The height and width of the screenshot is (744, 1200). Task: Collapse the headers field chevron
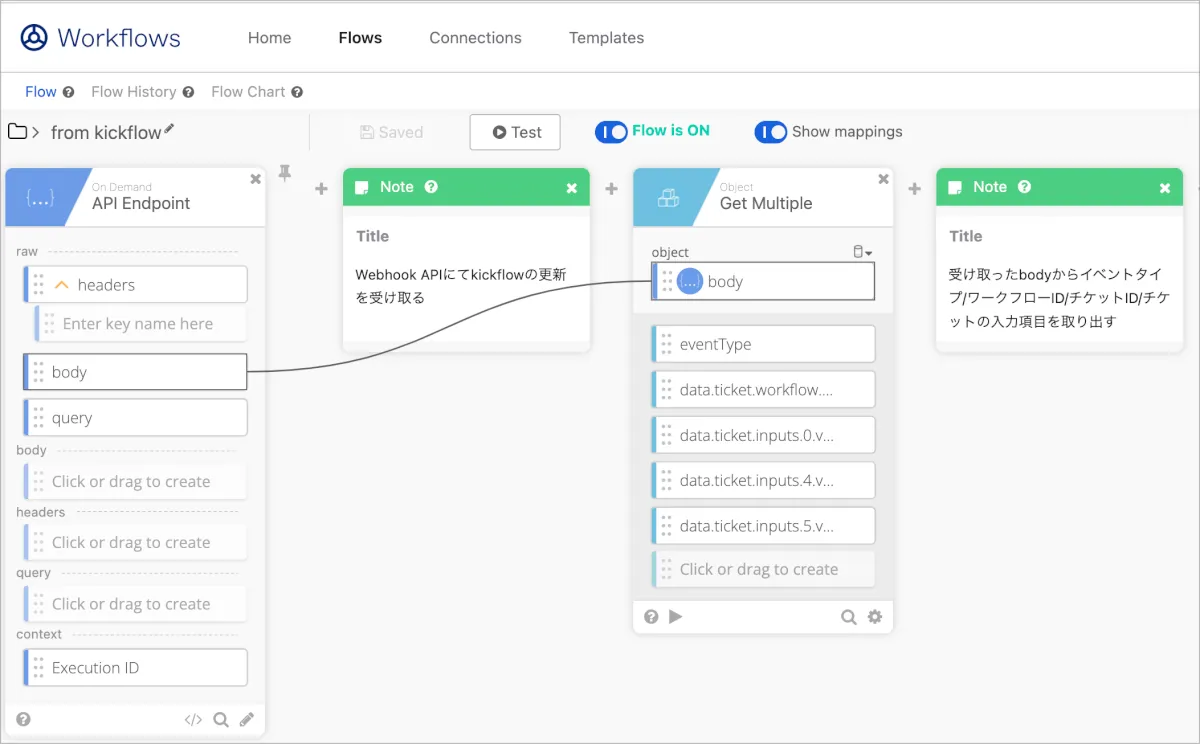[x=61, y=285]
